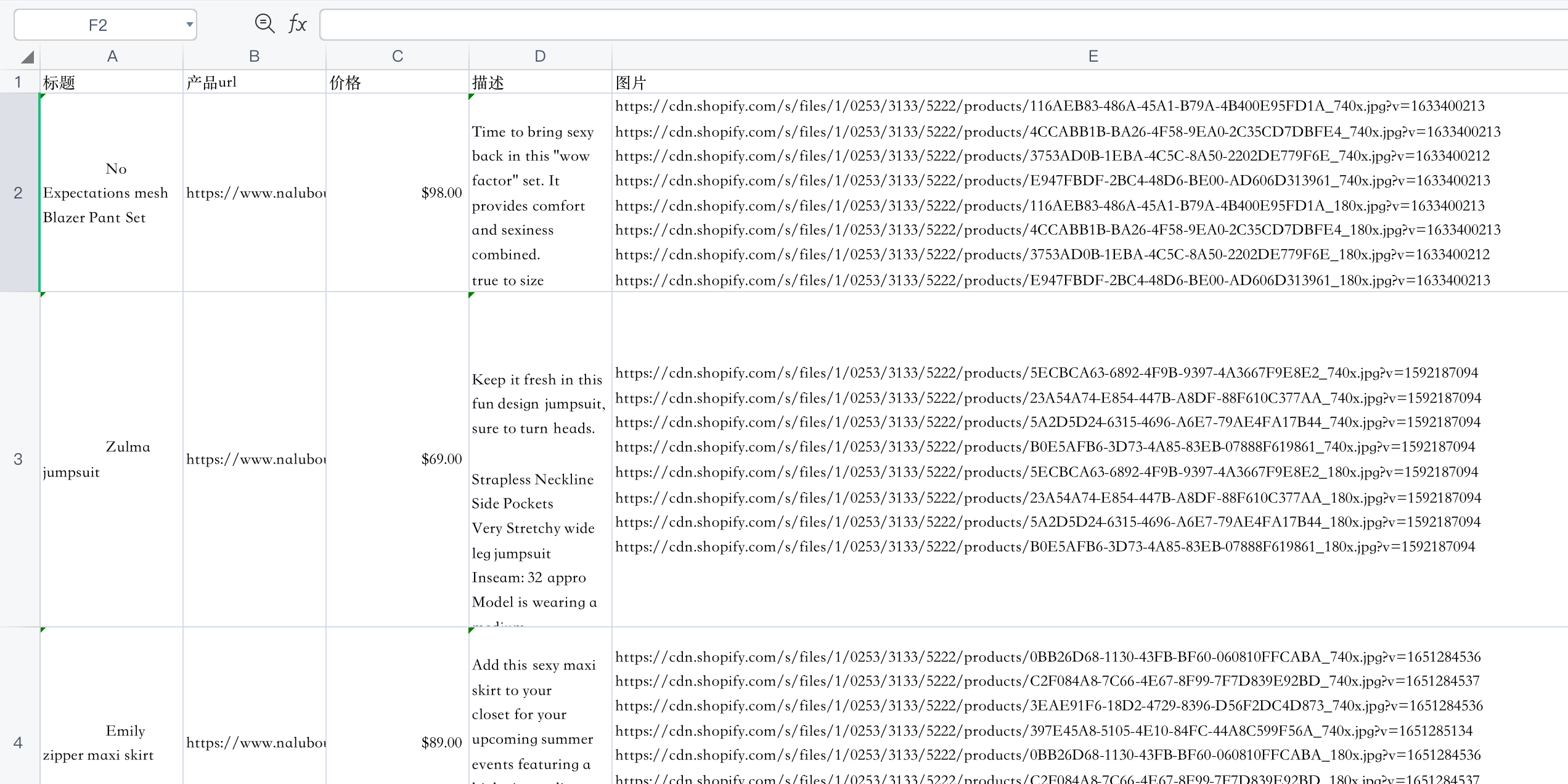The height and width of the screenshot is (784, 1568).
Task: Click the 标题 header cell
Action: coord(112,82)
